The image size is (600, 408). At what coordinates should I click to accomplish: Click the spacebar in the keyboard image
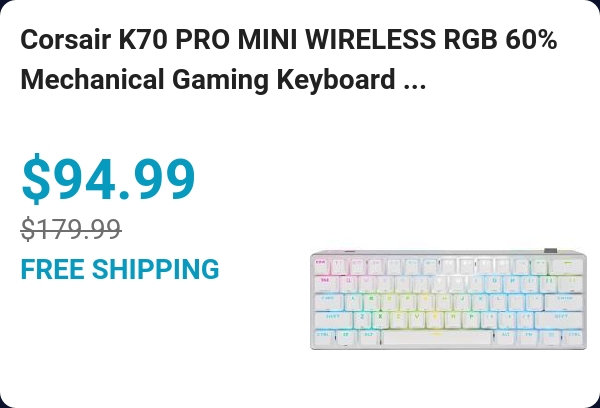(434, 336)
